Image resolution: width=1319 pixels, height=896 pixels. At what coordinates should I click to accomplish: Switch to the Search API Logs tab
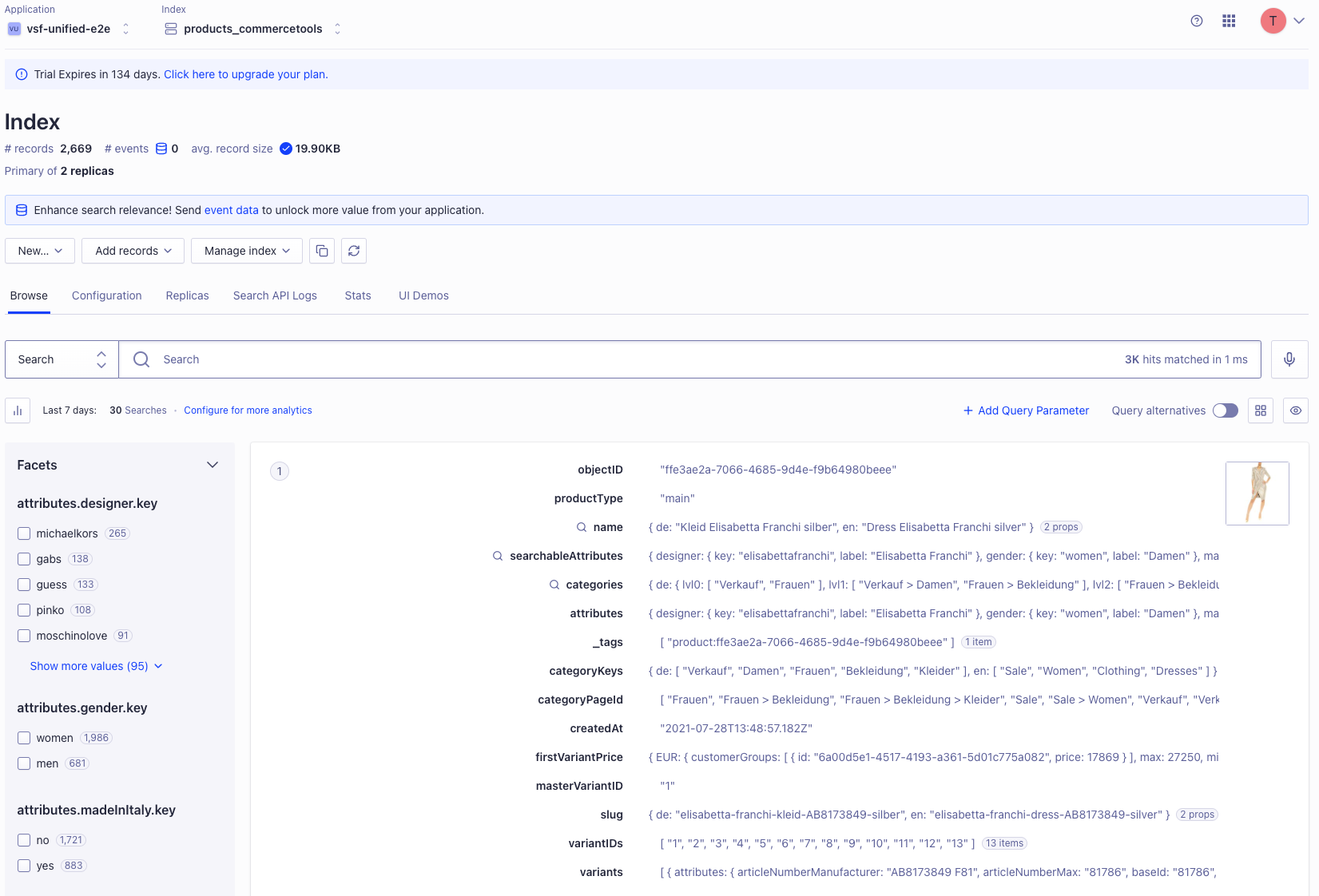275,295
